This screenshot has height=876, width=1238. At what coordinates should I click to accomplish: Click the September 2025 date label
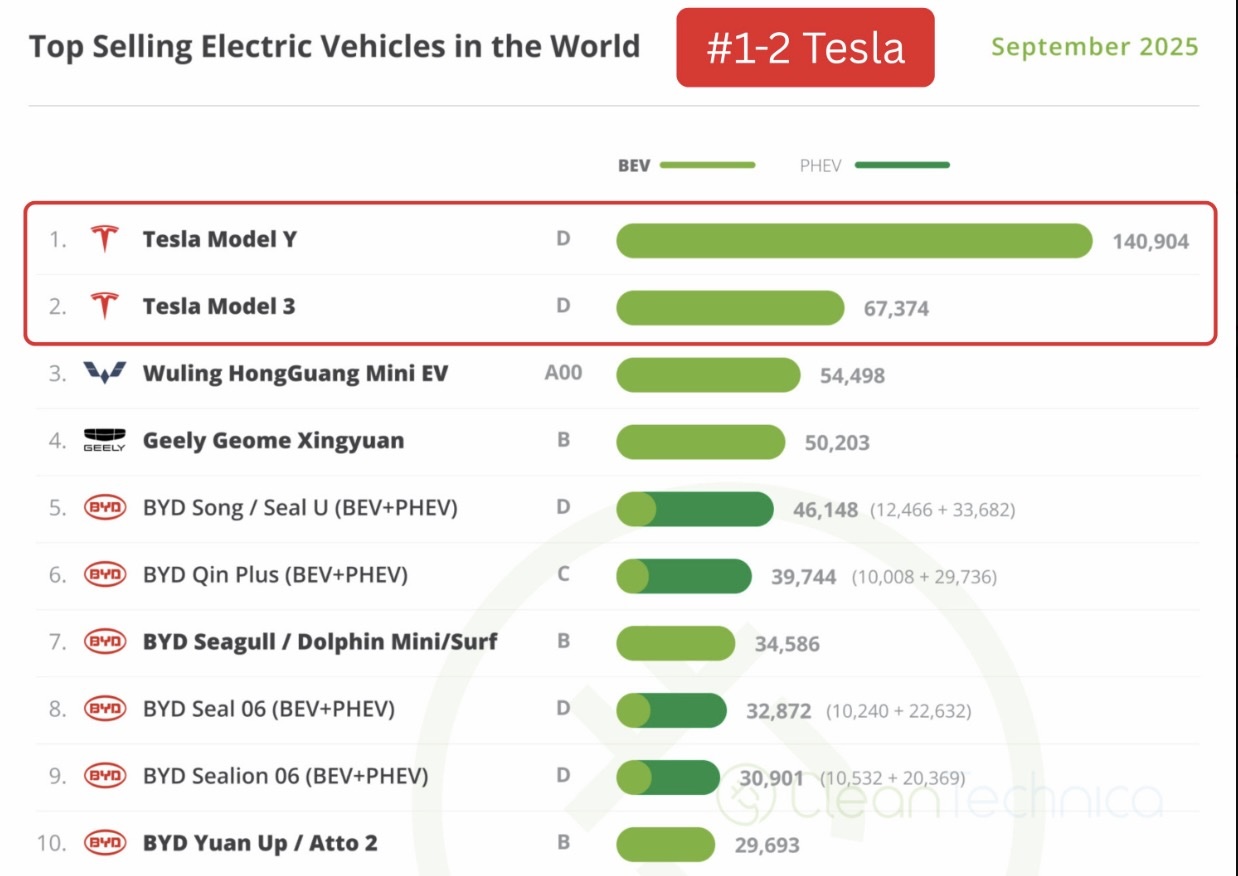tap(1094, 47)
